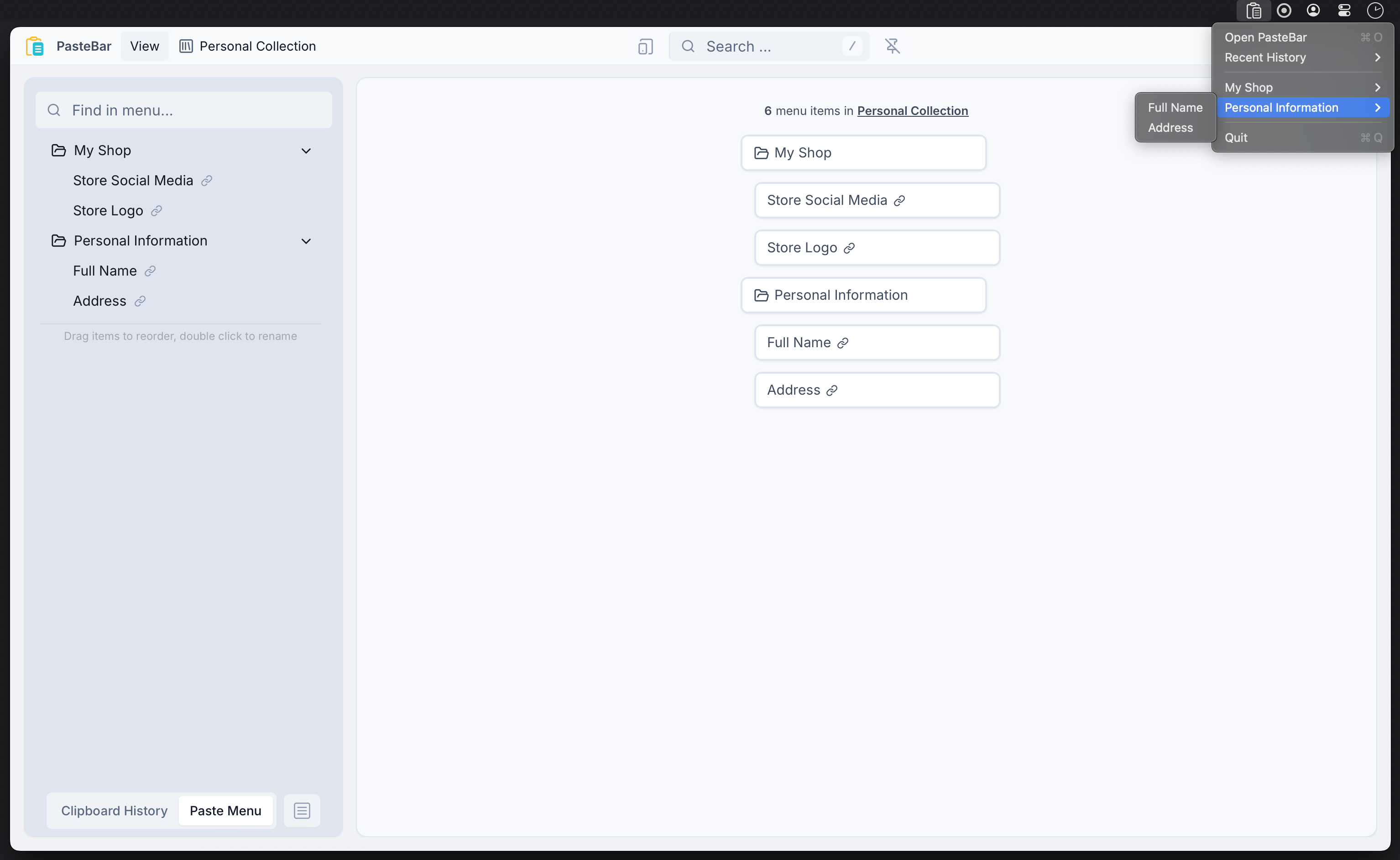Click Store Logo card
Image resolution: width=1400 pixels, height=860 pixels.
[x=877, y=247]
